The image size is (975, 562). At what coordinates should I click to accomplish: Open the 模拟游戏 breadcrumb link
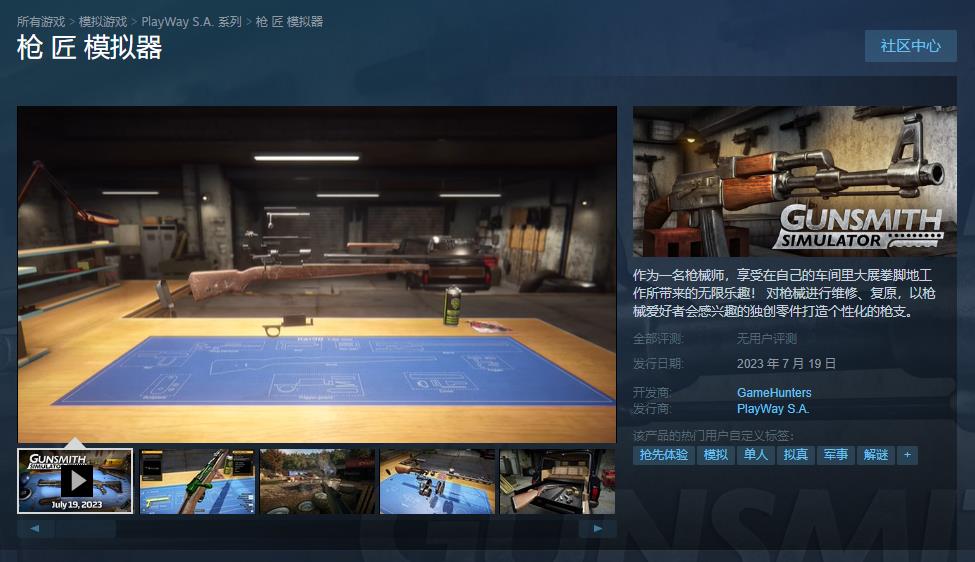point(103,21)
